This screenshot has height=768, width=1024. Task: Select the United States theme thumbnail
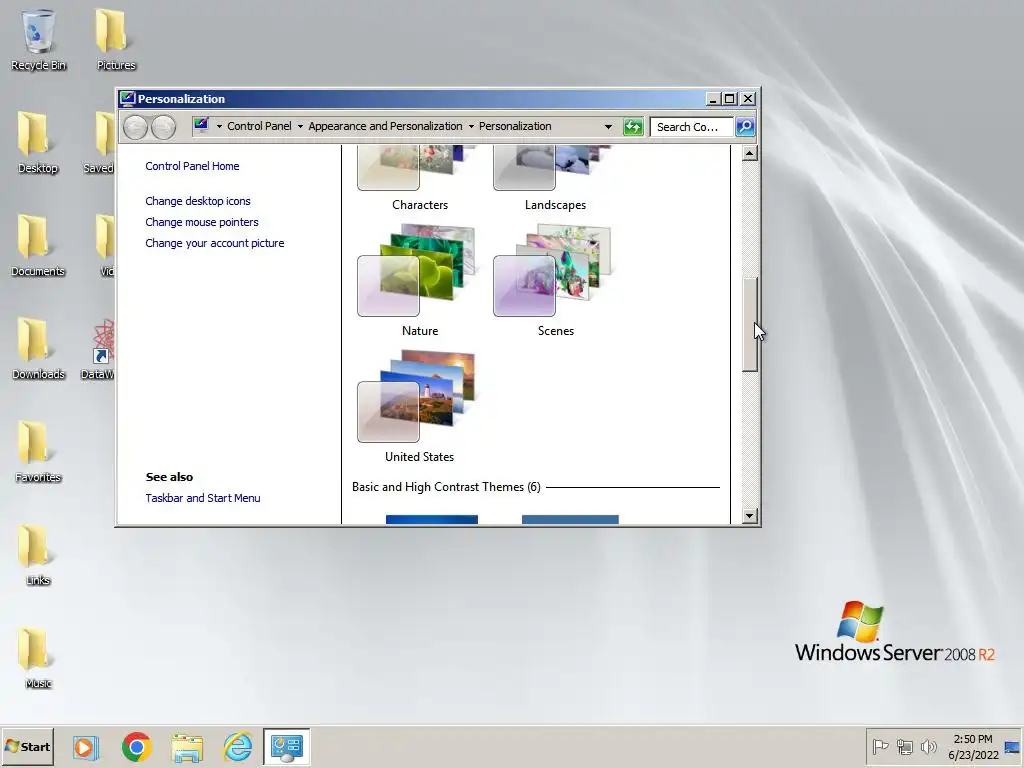pos(418,397)
